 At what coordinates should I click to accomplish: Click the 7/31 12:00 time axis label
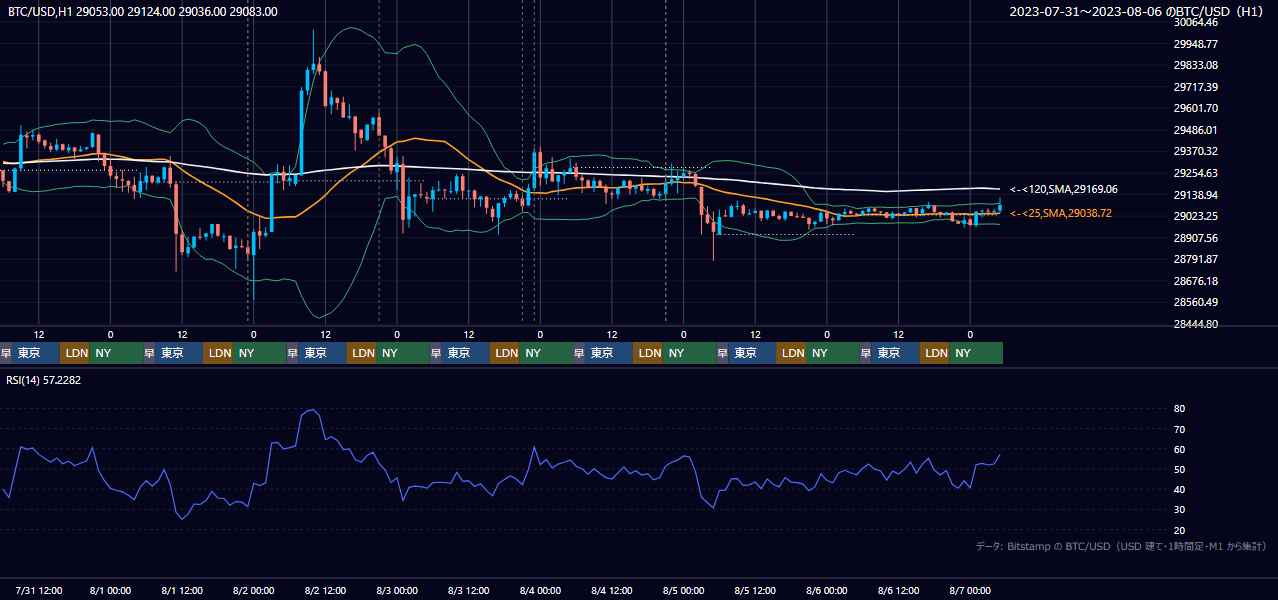pos(39,590)
